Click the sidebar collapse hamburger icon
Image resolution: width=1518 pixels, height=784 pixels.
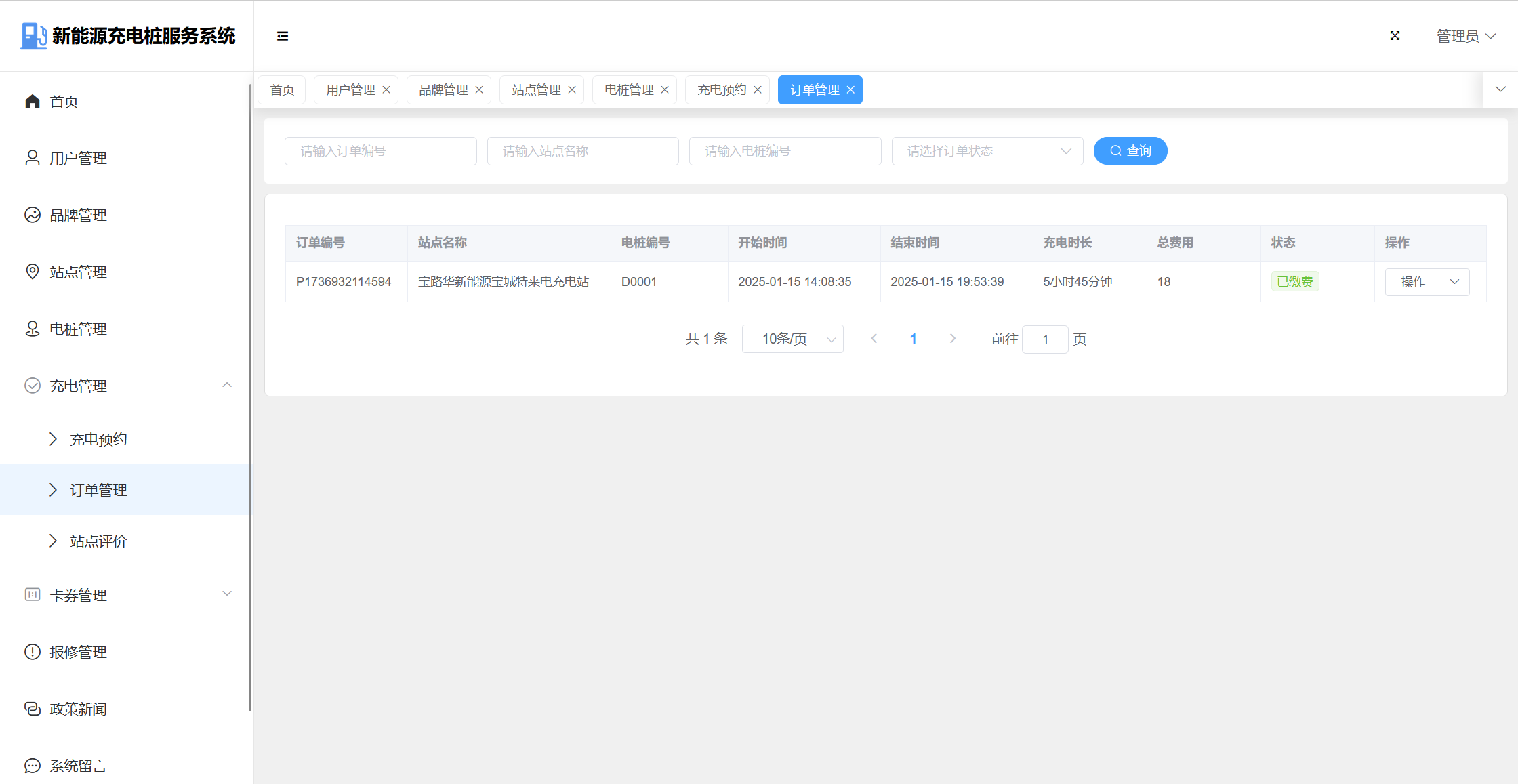283,36
